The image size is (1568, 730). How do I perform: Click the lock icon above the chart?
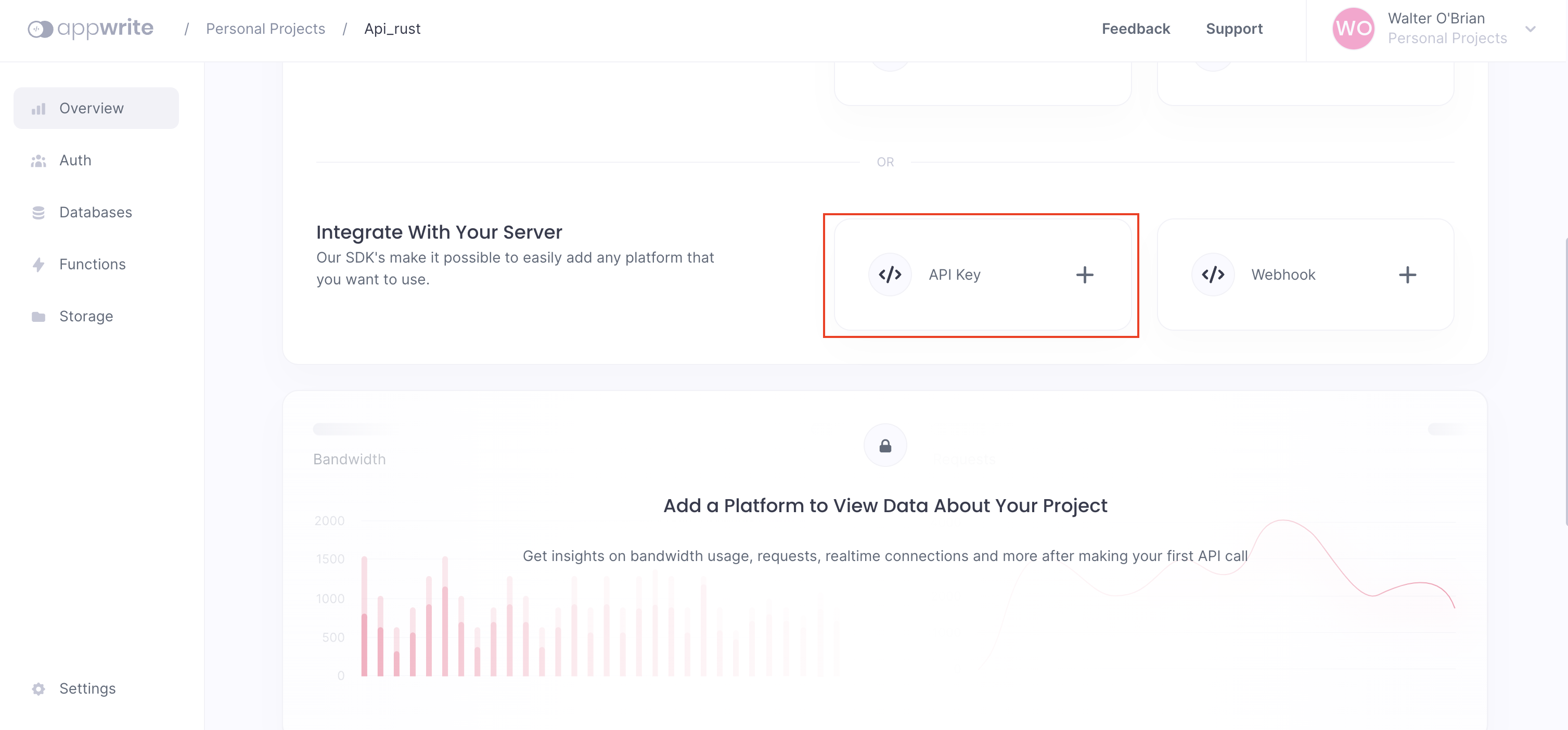pyautogui.click(x=885, y=446)
